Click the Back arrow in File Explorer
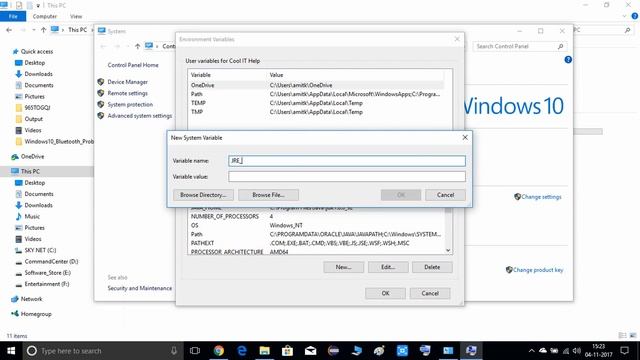 tap(9, 30)
